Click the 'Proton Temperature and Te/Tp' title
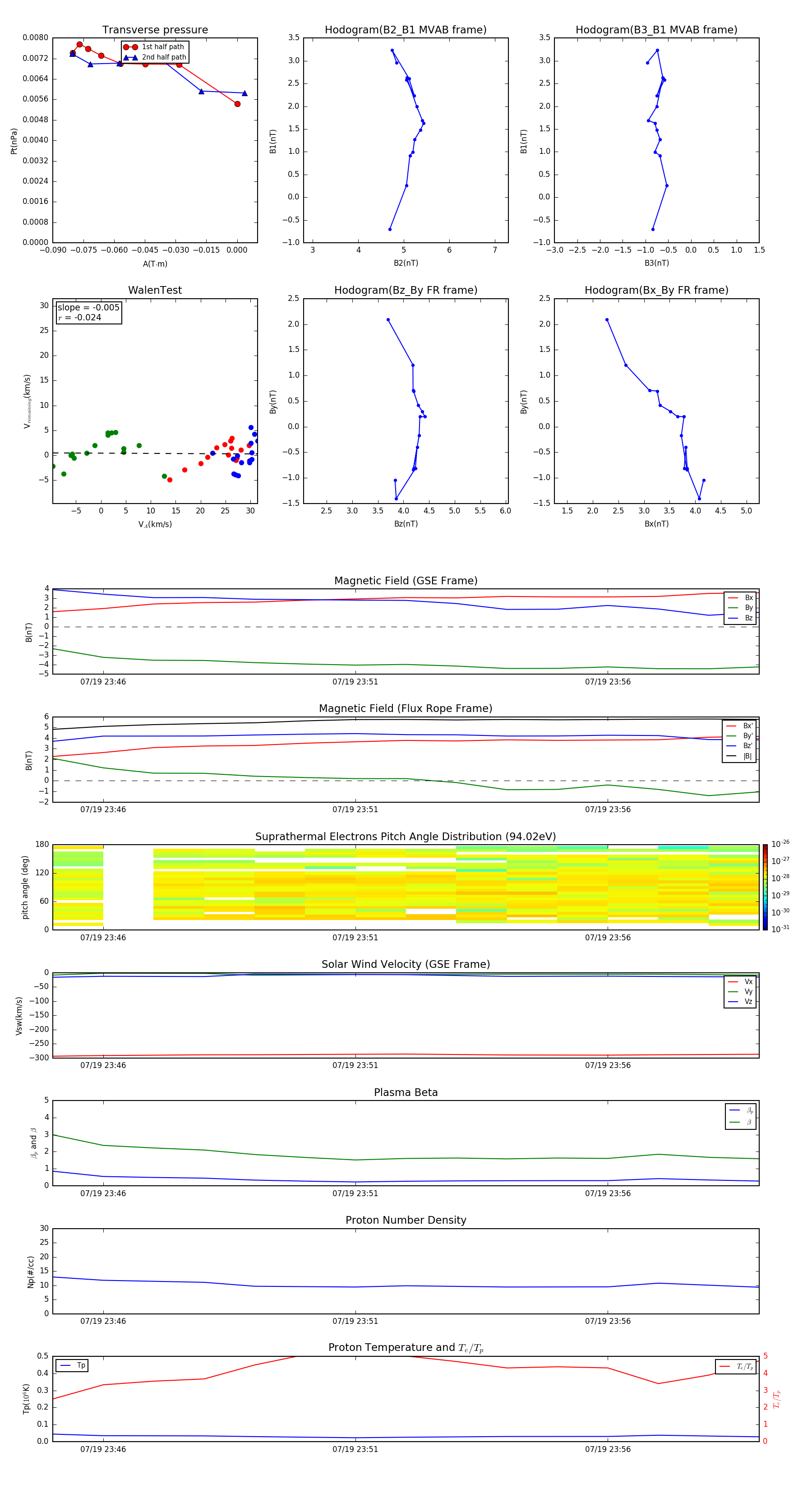 pos(406,1347)
